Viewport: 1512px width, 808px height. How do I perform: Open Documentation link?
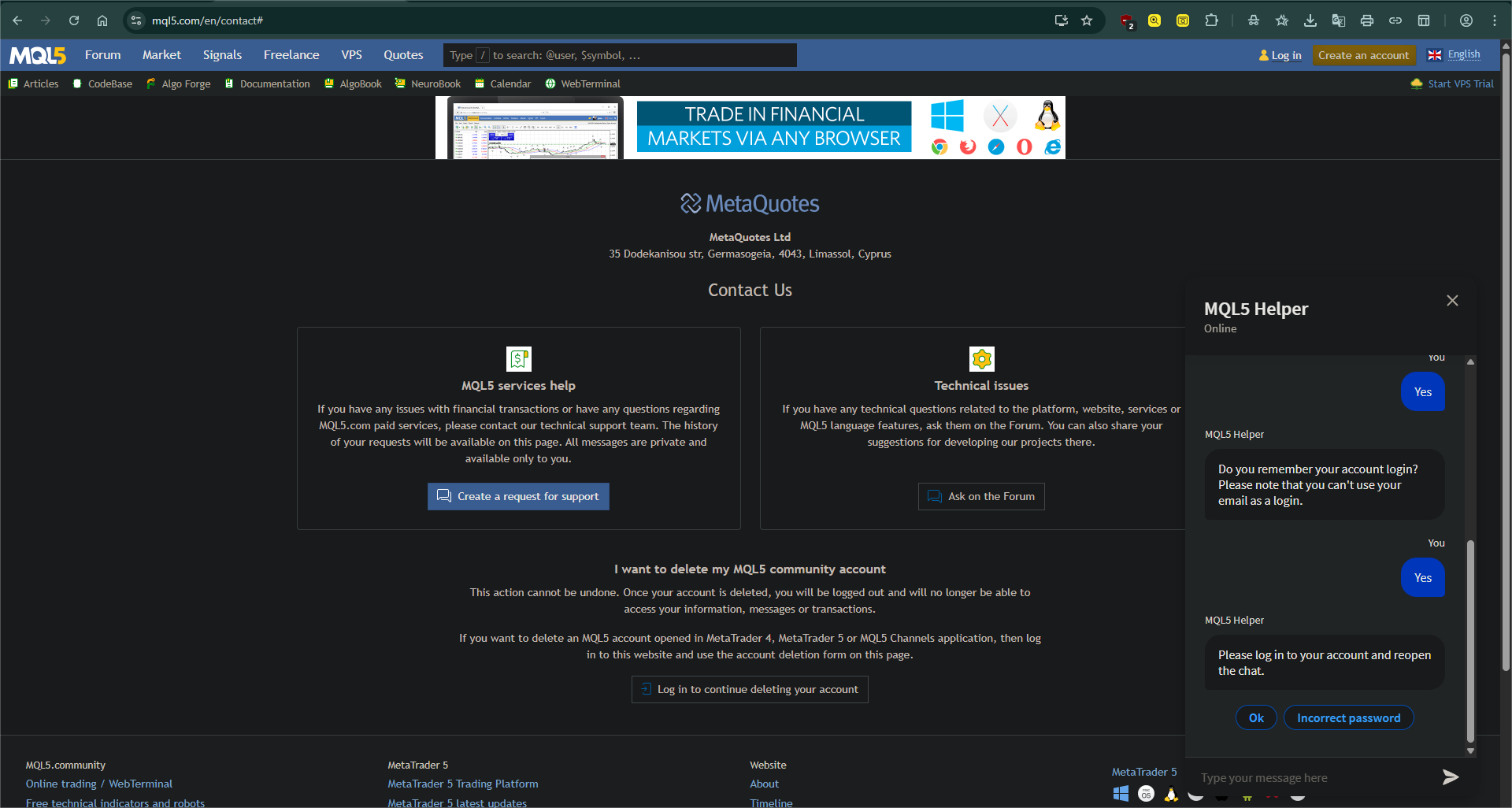pyautogui.click(x=267, y=83)
